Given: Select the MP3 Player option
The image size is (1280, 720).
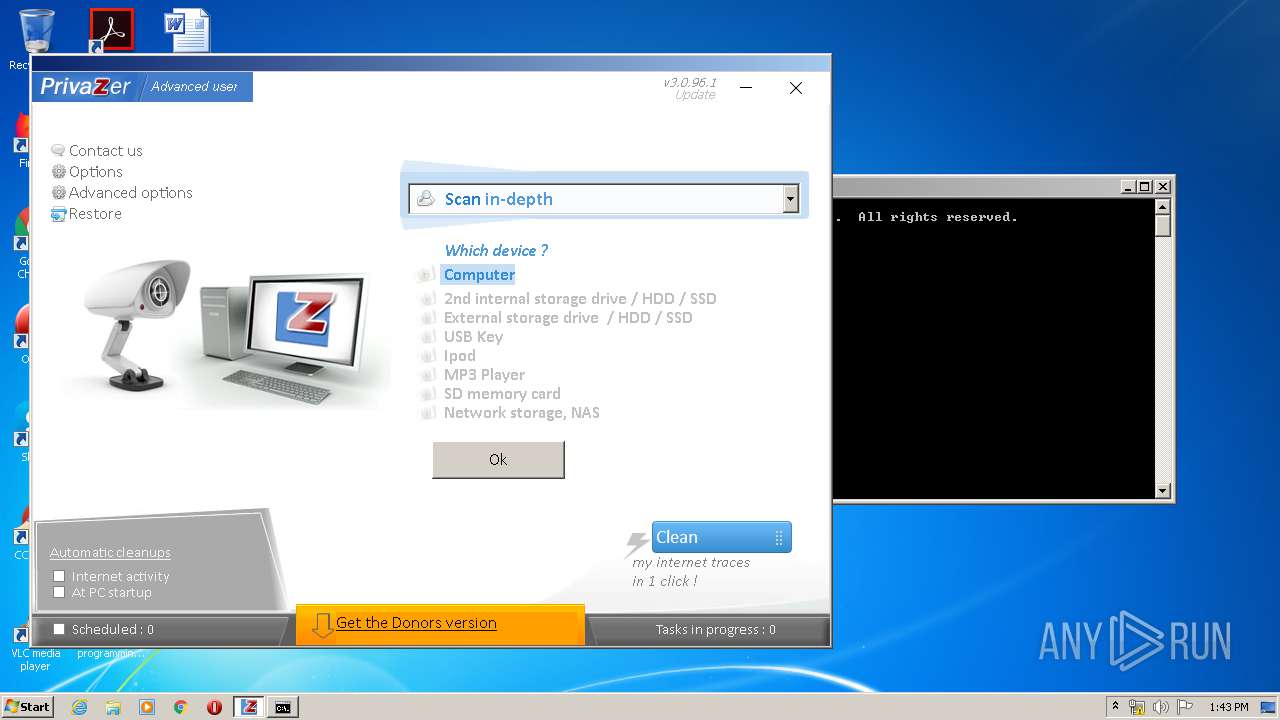Looking at the screenshot, I should coord(484,375).
